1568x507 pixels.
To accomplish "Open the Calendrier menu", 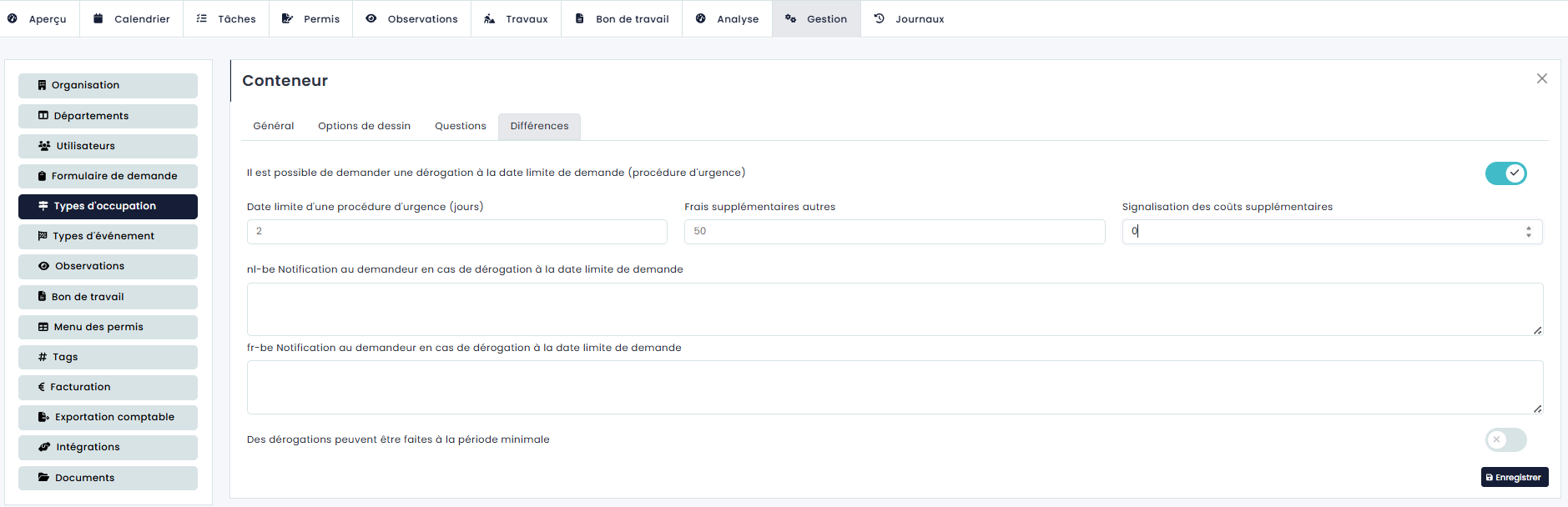I will [131, 18].
